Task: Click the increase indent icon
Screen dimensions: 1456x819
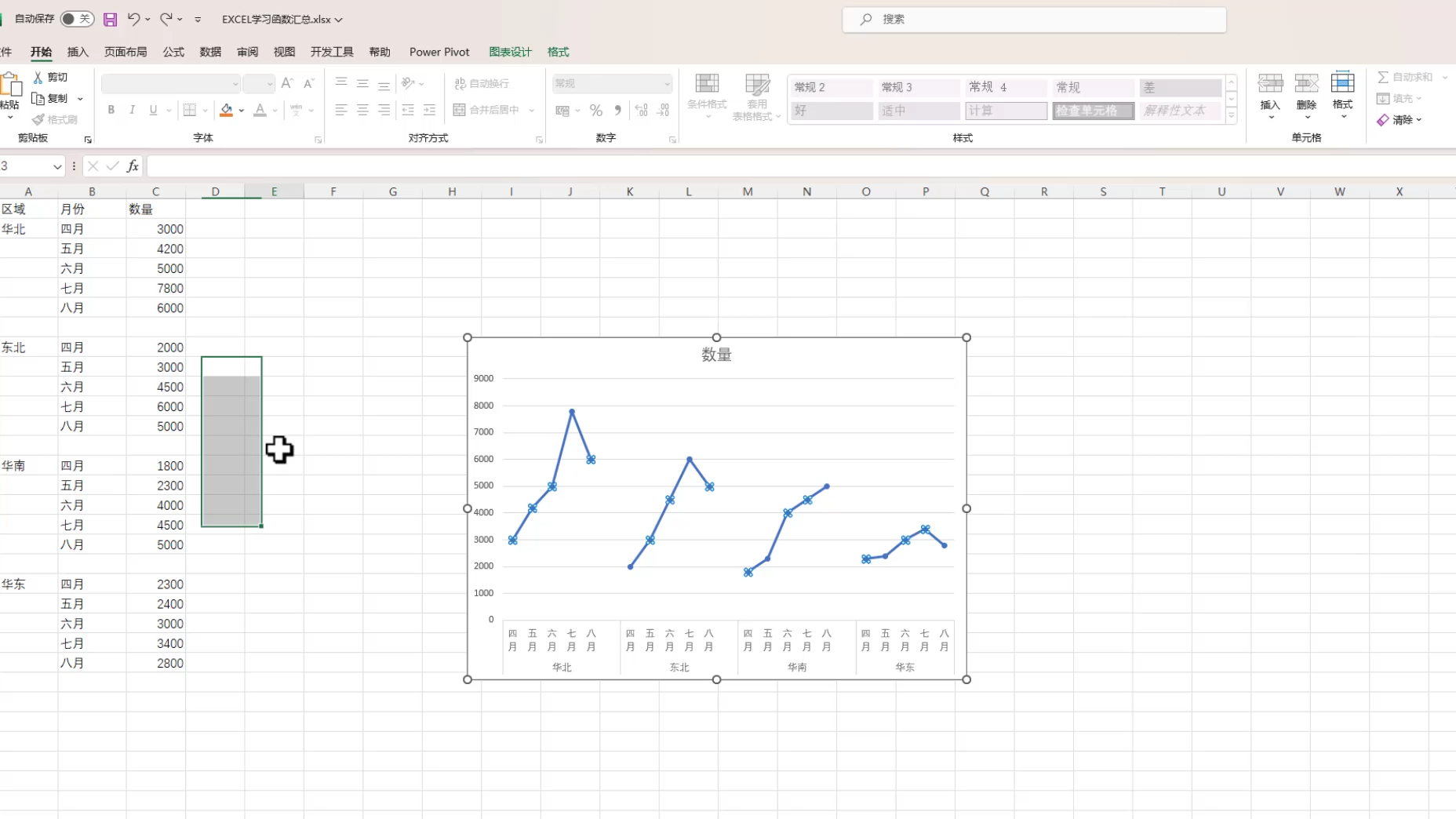Action: click(x=429, y=111)
